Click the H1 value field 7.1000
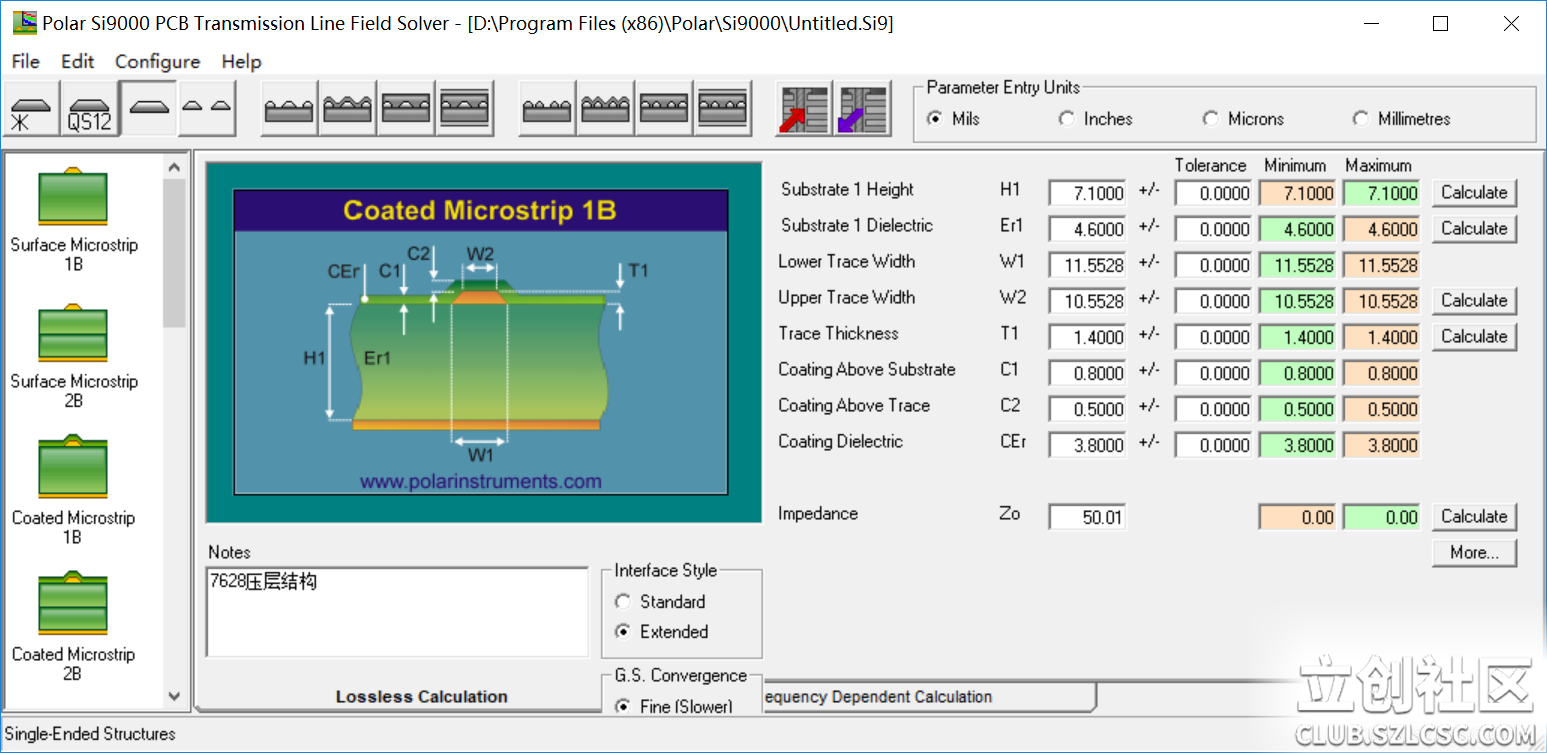Image resolution: width=1547 pixels, height=753 pixels. point(1087,193)
